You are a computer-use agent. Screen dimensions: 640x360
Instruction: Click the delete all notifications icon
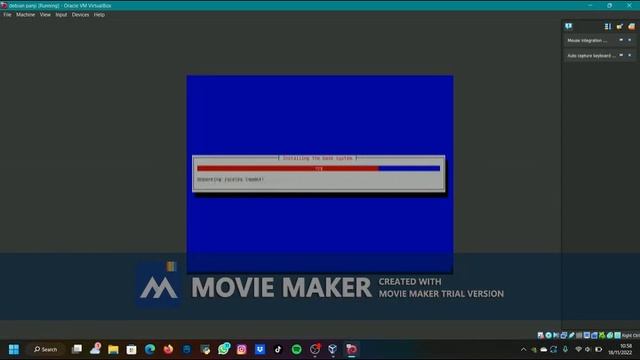[x=631, y=27]
